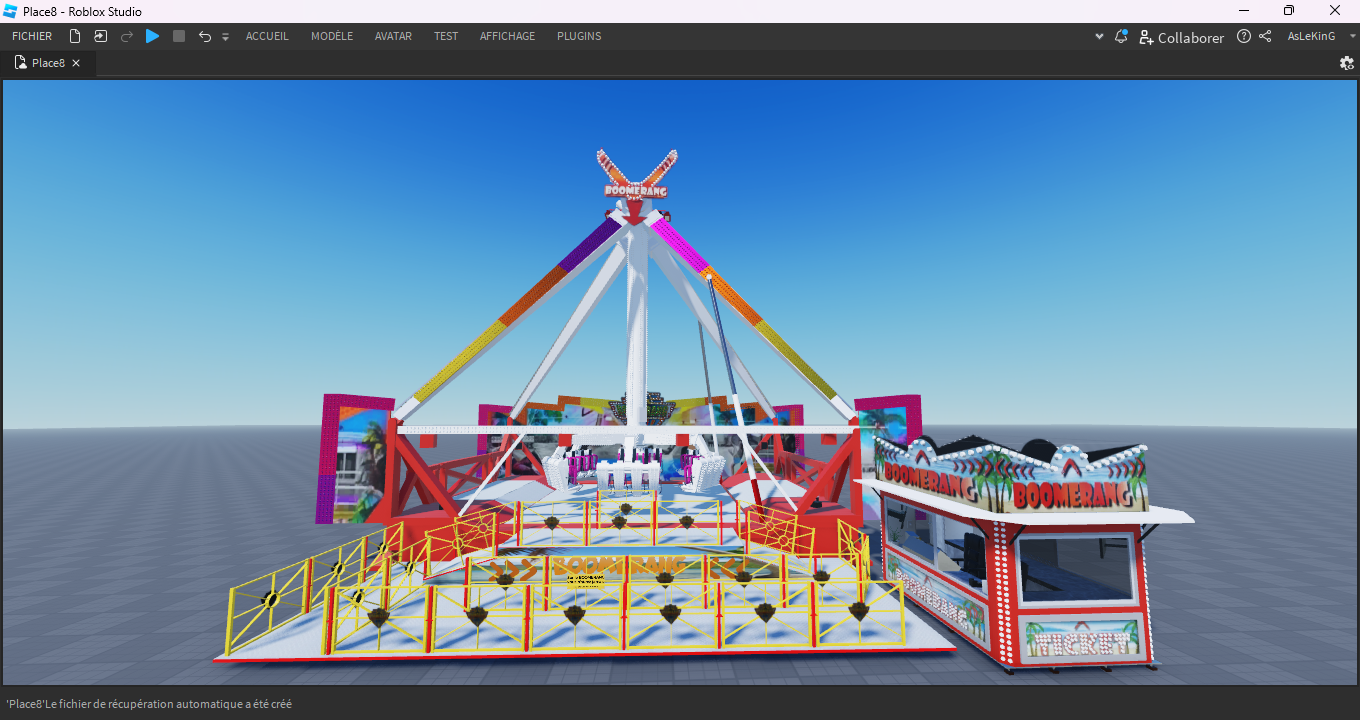Click the grey Stop button
Screen dimensions: 1360x720
click(x=179, y=36)
